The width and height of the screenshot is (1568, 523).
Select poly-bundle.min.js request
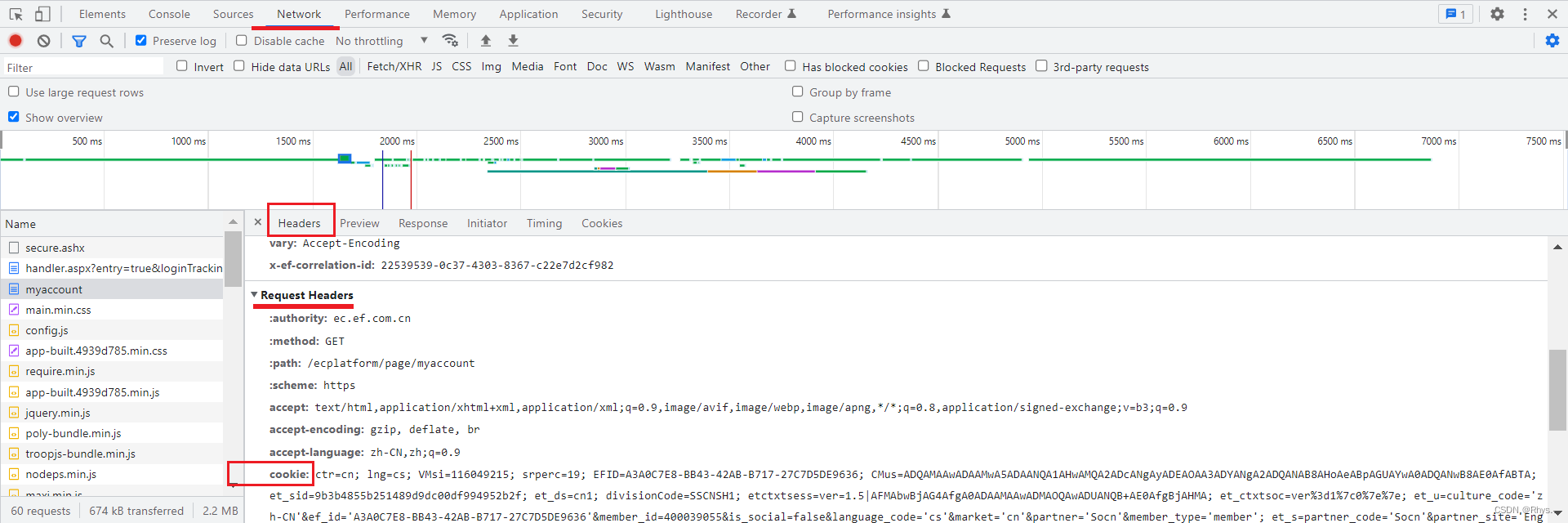112,433
